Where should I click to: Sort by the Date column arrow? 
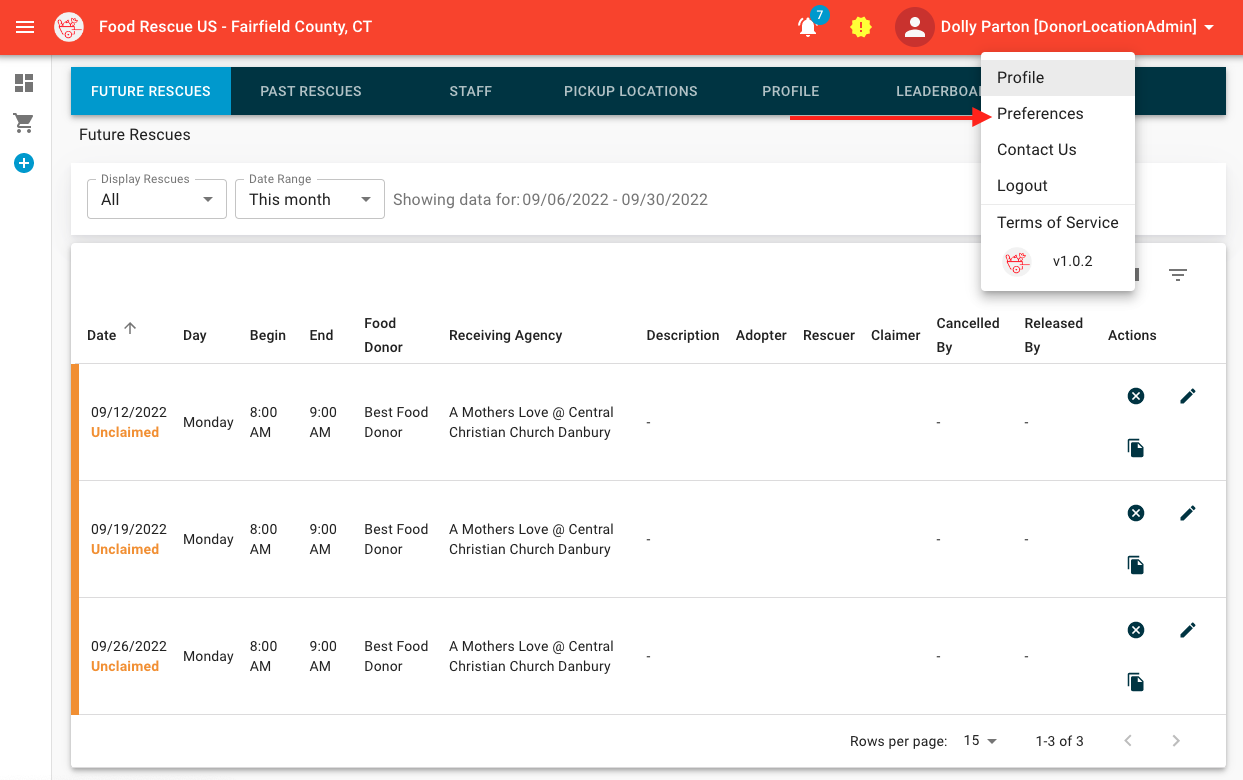click(x=130, y=329)
